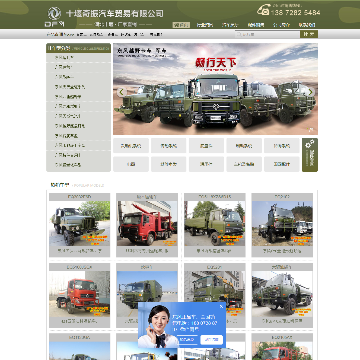Image resolution: width=360 pixels, height=360 pixels.
Task: Select the top item in the product category sidebar
Action: 78,58
